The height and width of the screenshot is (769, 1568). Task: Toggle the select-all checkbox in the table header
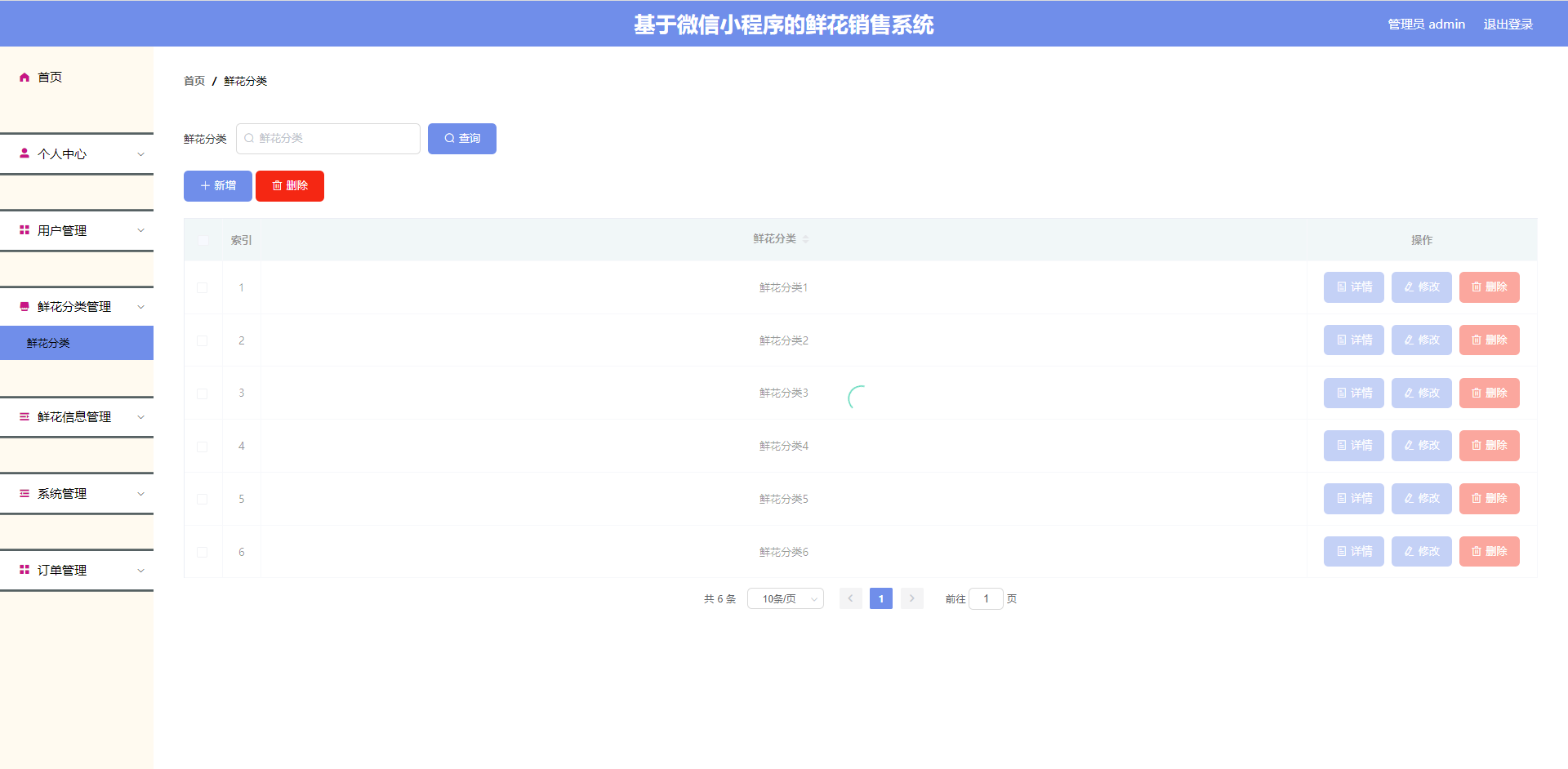(203, 240)
